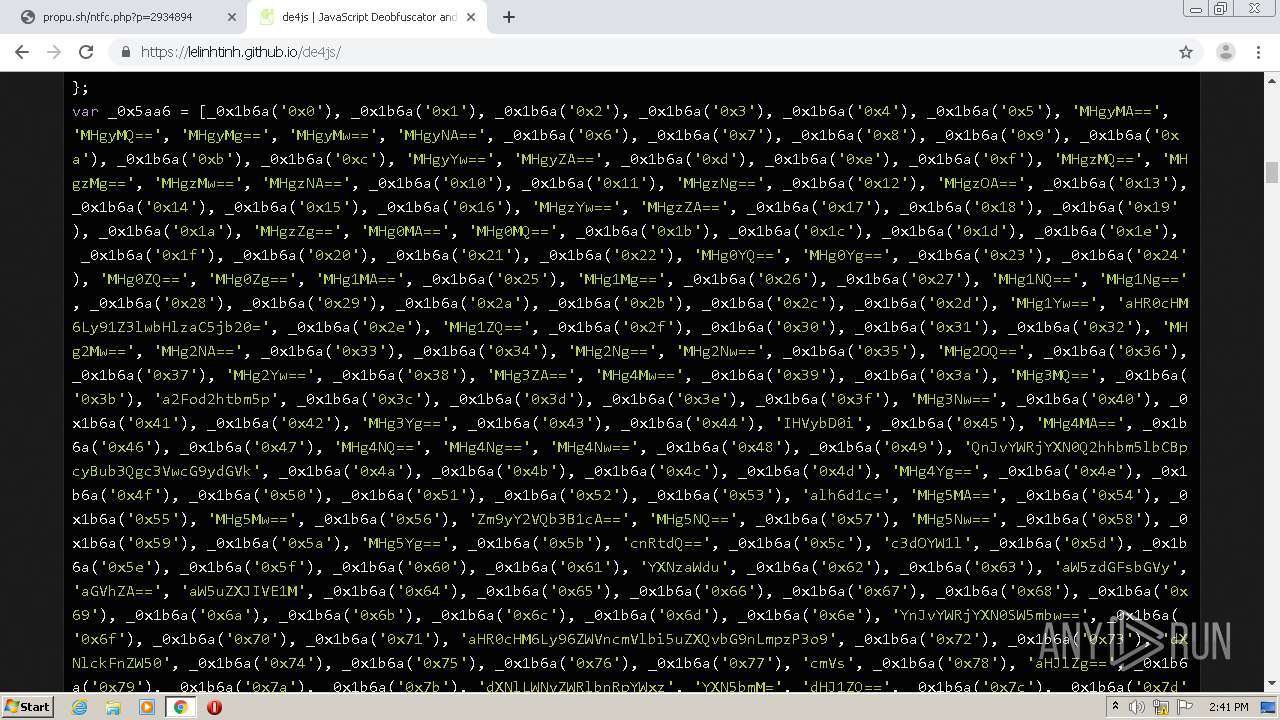This screenshot has height=720, width=1280.
Task: Open the Chrome three-dot menu
Action: (x=1258, y=52)
